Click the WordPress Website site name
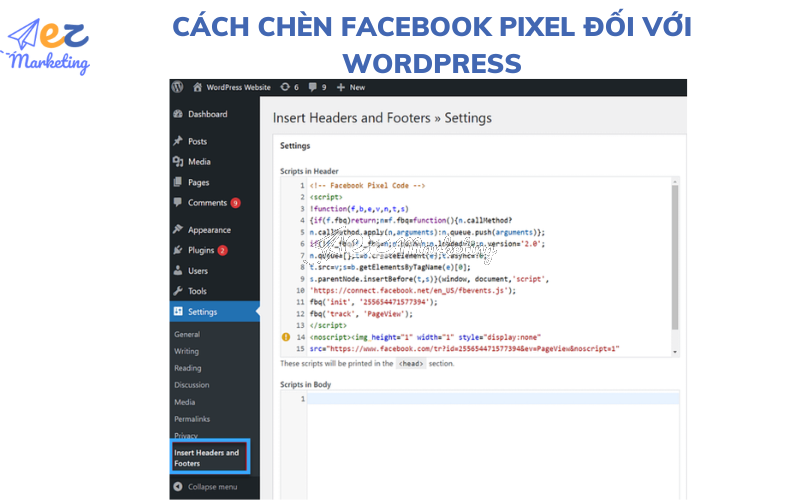This screenshot has width=800, height=500. [238, 87]
